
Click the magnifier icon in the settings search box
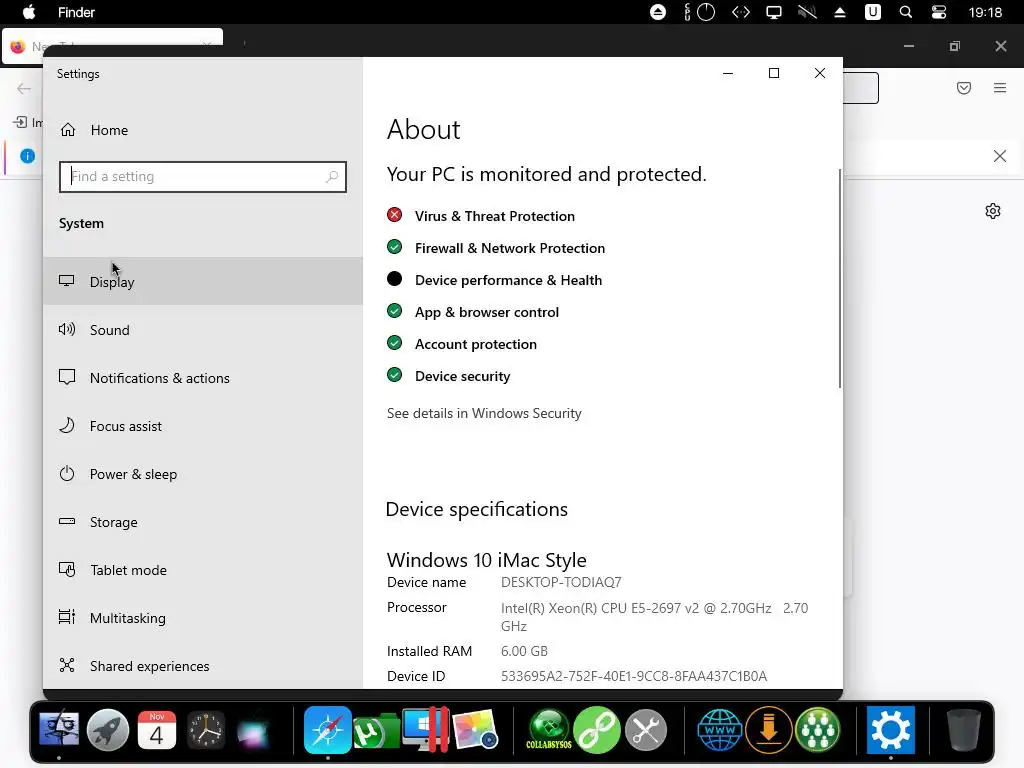[x=332, y=176]
